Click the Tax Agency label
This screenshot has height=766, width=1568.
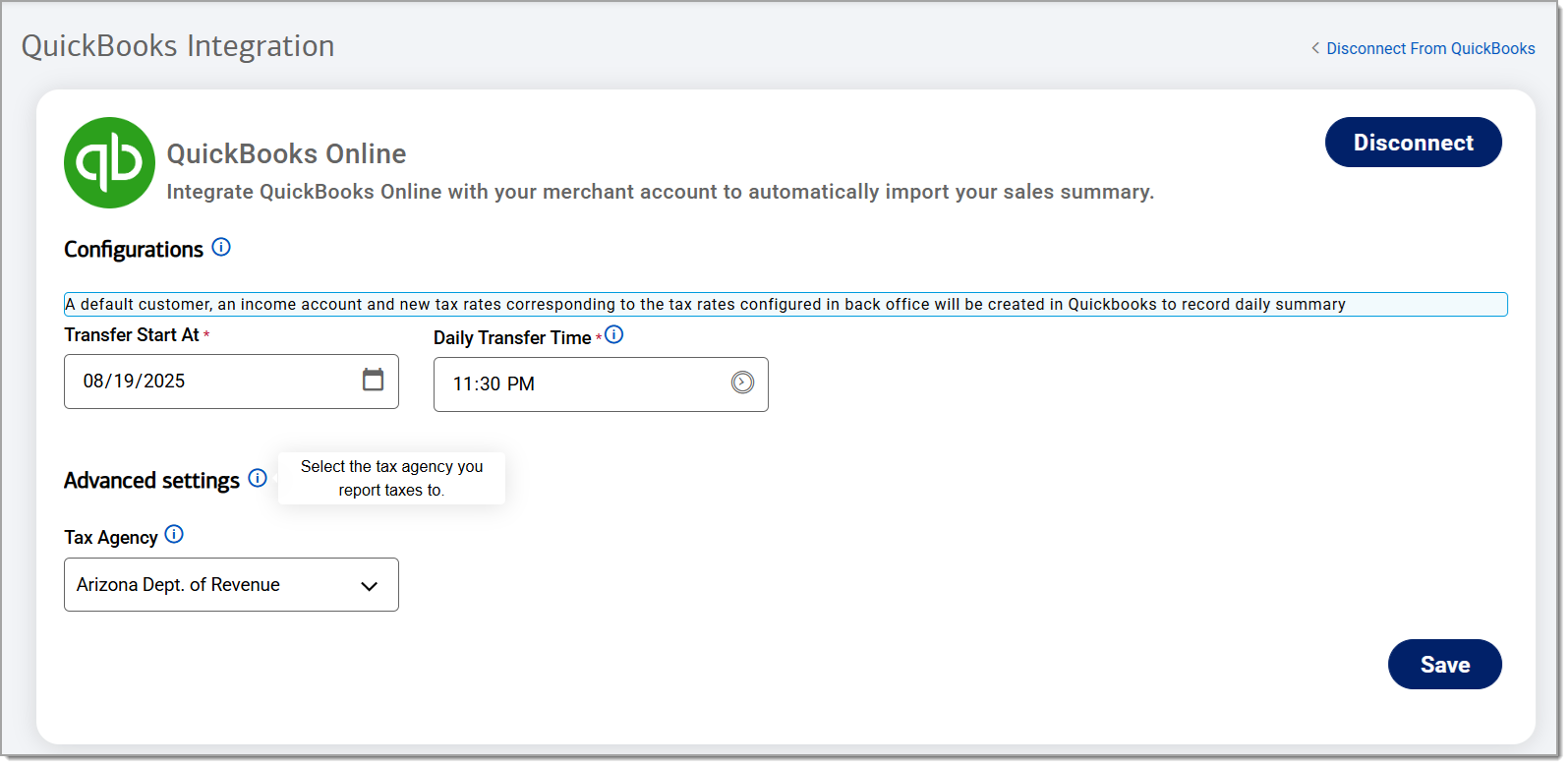(111, 537)
